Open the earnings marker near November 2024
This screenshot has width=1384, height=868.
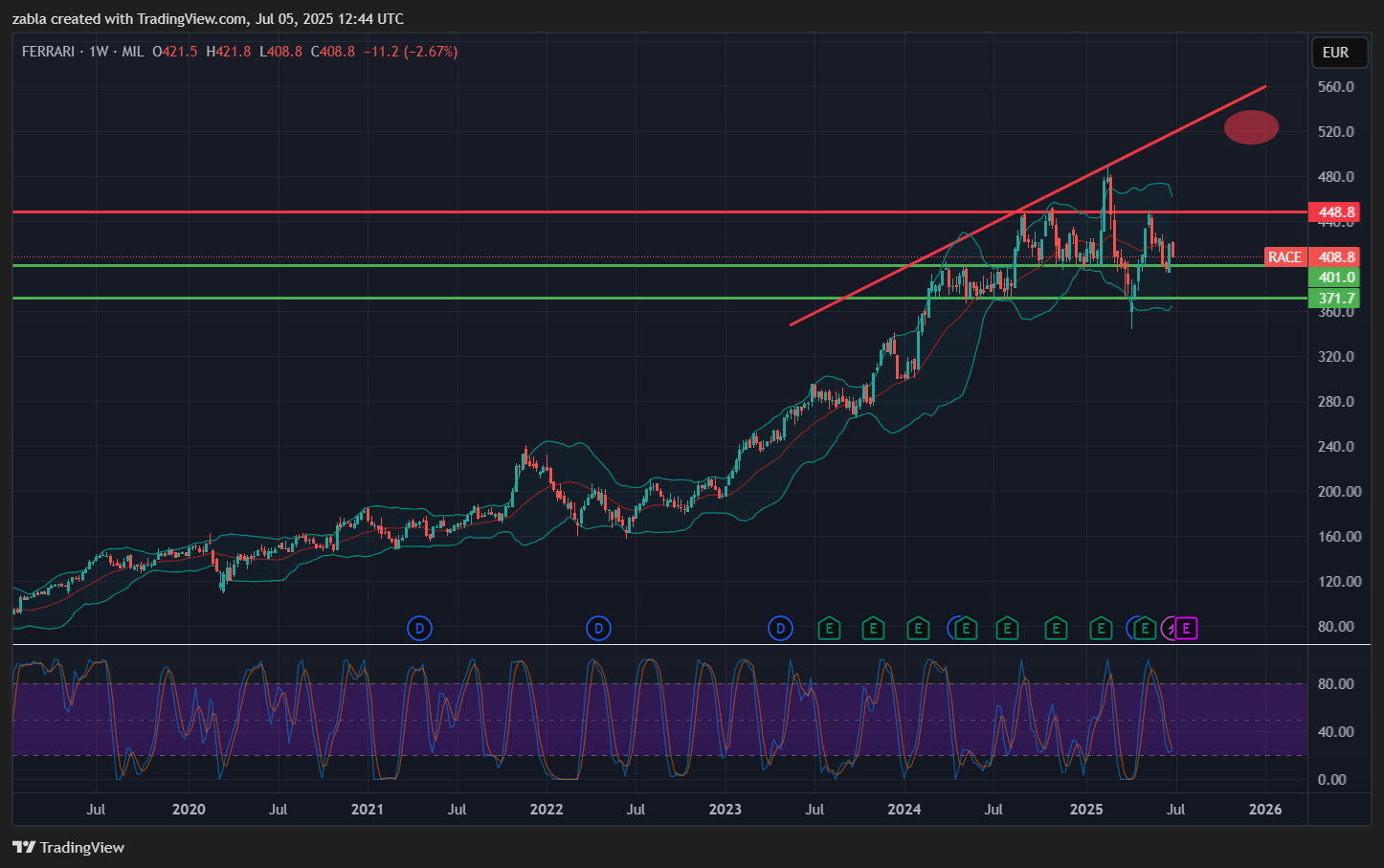[x=1056, y=629]
